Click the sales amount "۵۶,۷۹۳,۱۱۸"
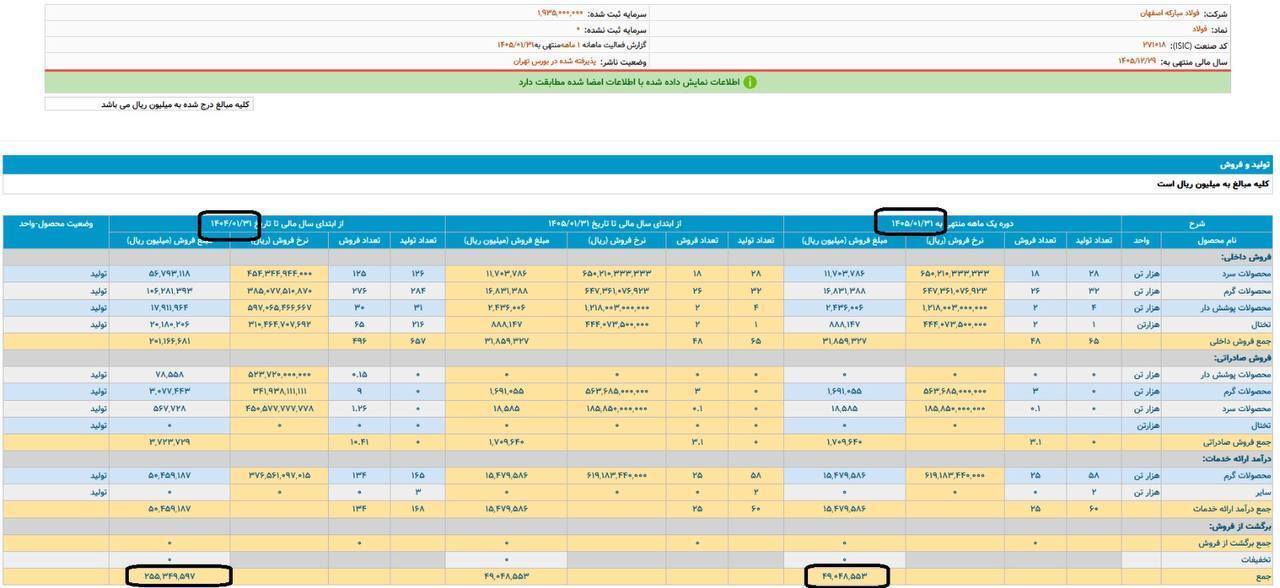The image size is (1280, 588). coord(169,274)
